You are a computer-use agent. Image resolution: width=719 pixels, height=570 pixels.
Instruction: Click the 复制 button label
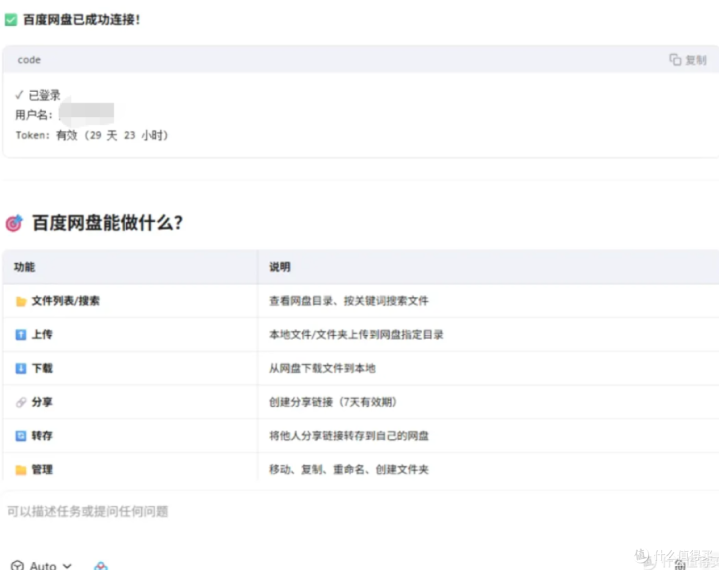(696, 60)
